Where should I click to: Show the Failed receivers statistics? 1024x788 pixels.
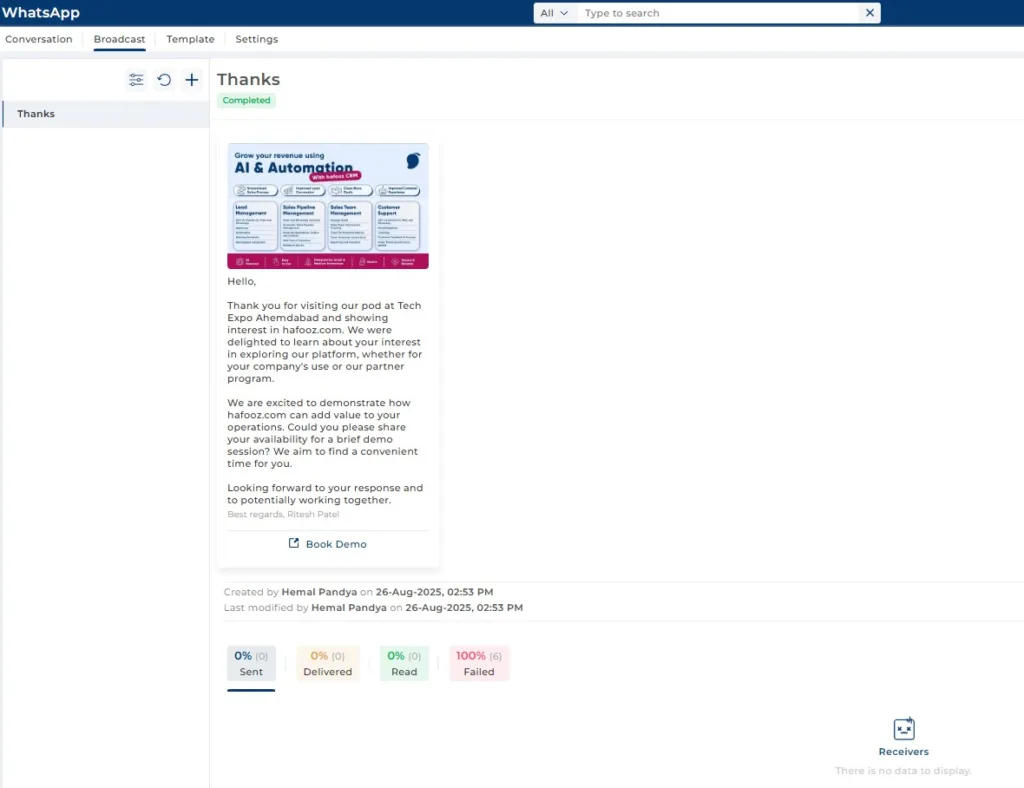point(479,663)
